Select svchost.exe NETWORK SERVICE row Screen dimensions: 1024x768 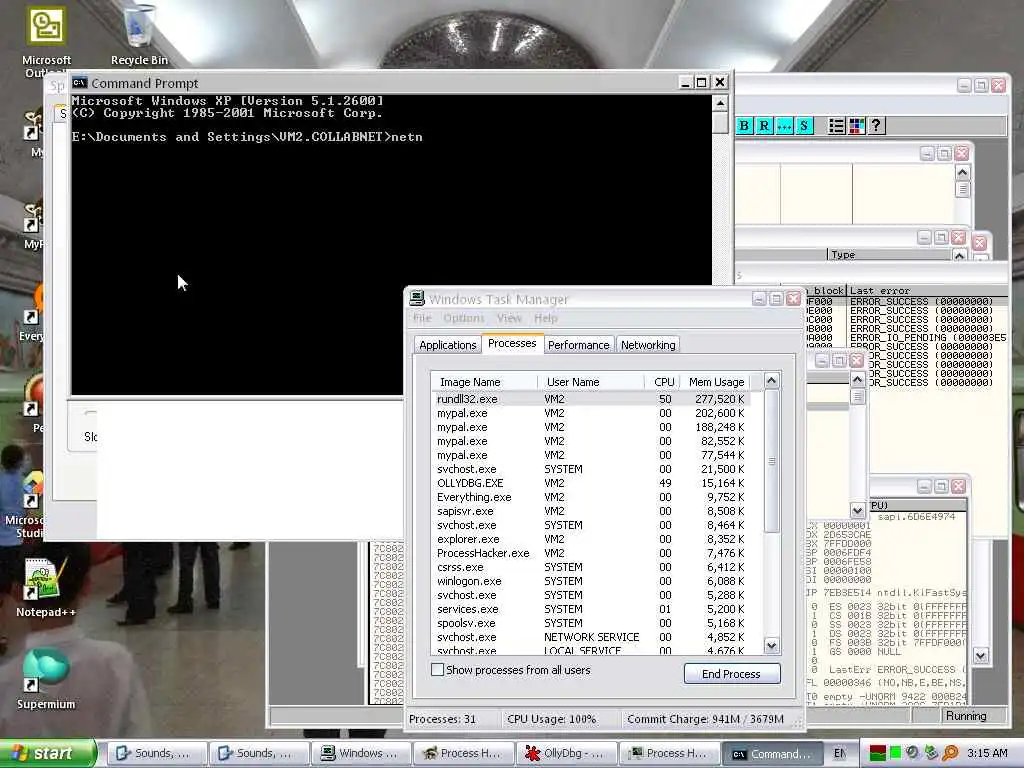(591, 637)
